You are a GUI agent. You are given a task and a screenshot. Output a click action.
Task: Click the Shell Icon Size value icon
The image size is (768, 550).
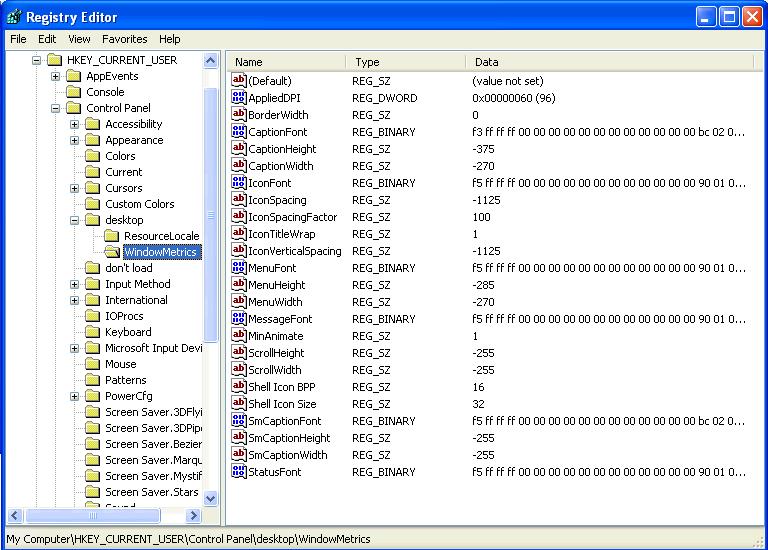coord(239,403)
